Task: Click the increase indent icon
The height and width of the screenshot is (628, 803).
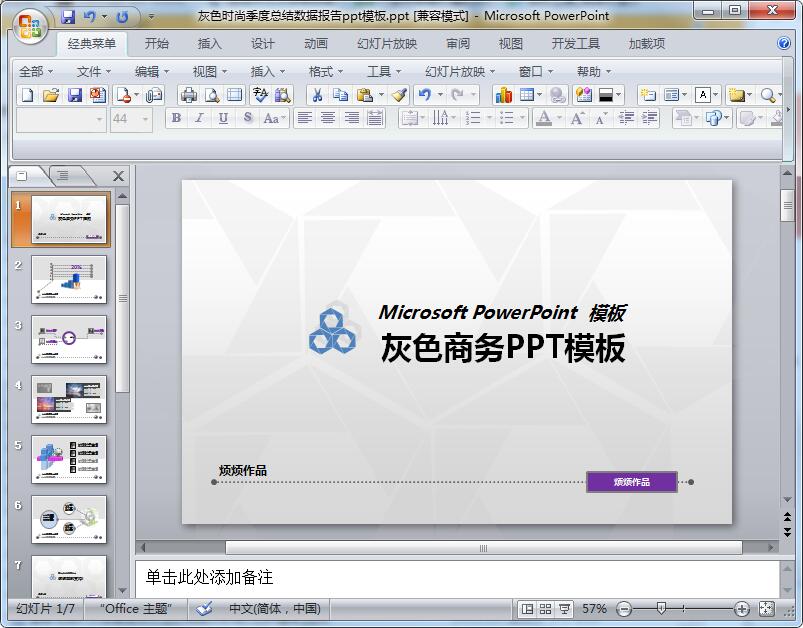Action: point(649,118)
